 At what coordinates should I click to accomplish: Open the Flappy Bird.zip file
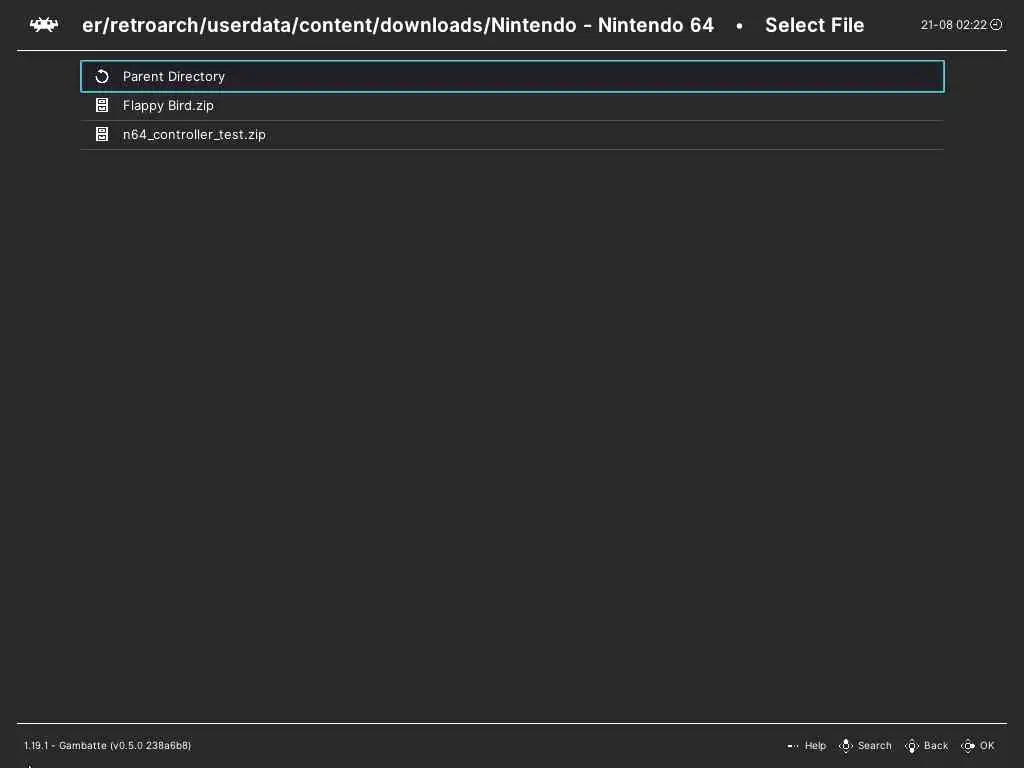tap(513, 106)
